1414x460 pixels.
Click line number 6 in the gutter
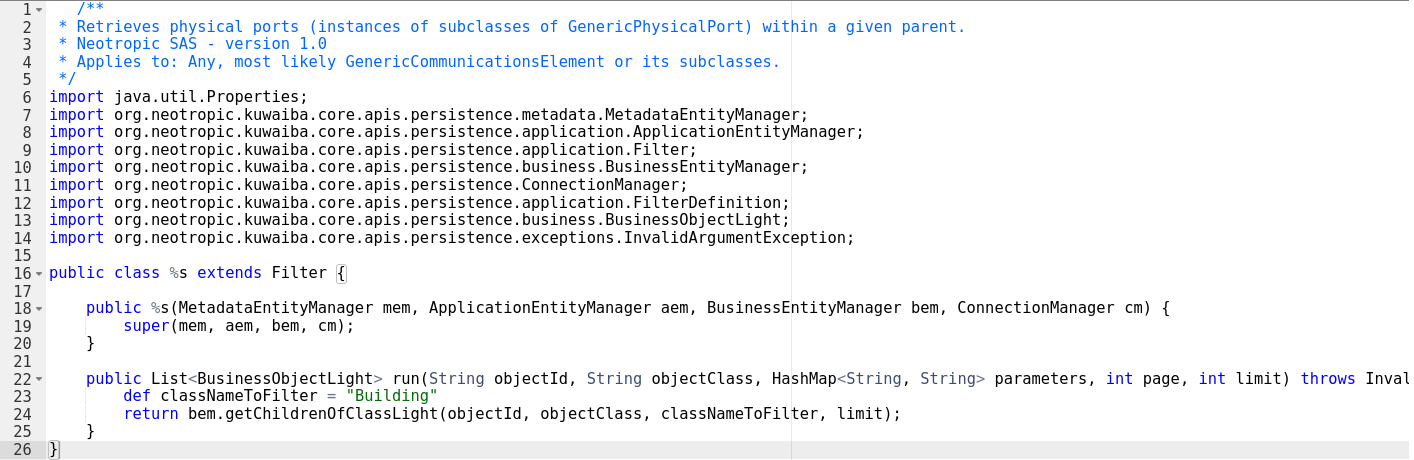[27, 97]
